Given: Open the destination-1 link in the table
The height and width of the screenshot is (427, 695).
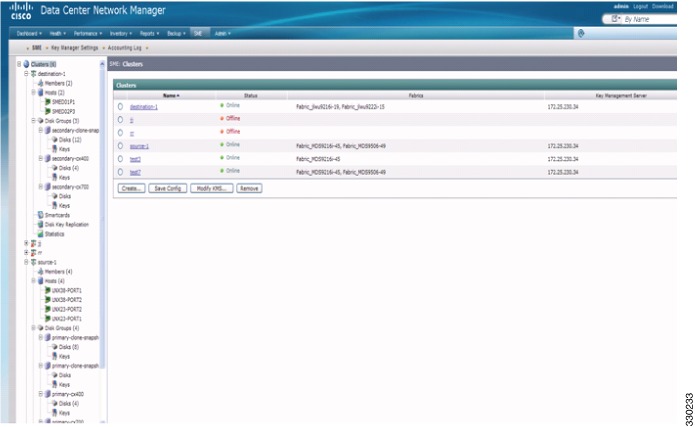Looking at the screenshot, I should pyautogui.click(x=144, y=107).
